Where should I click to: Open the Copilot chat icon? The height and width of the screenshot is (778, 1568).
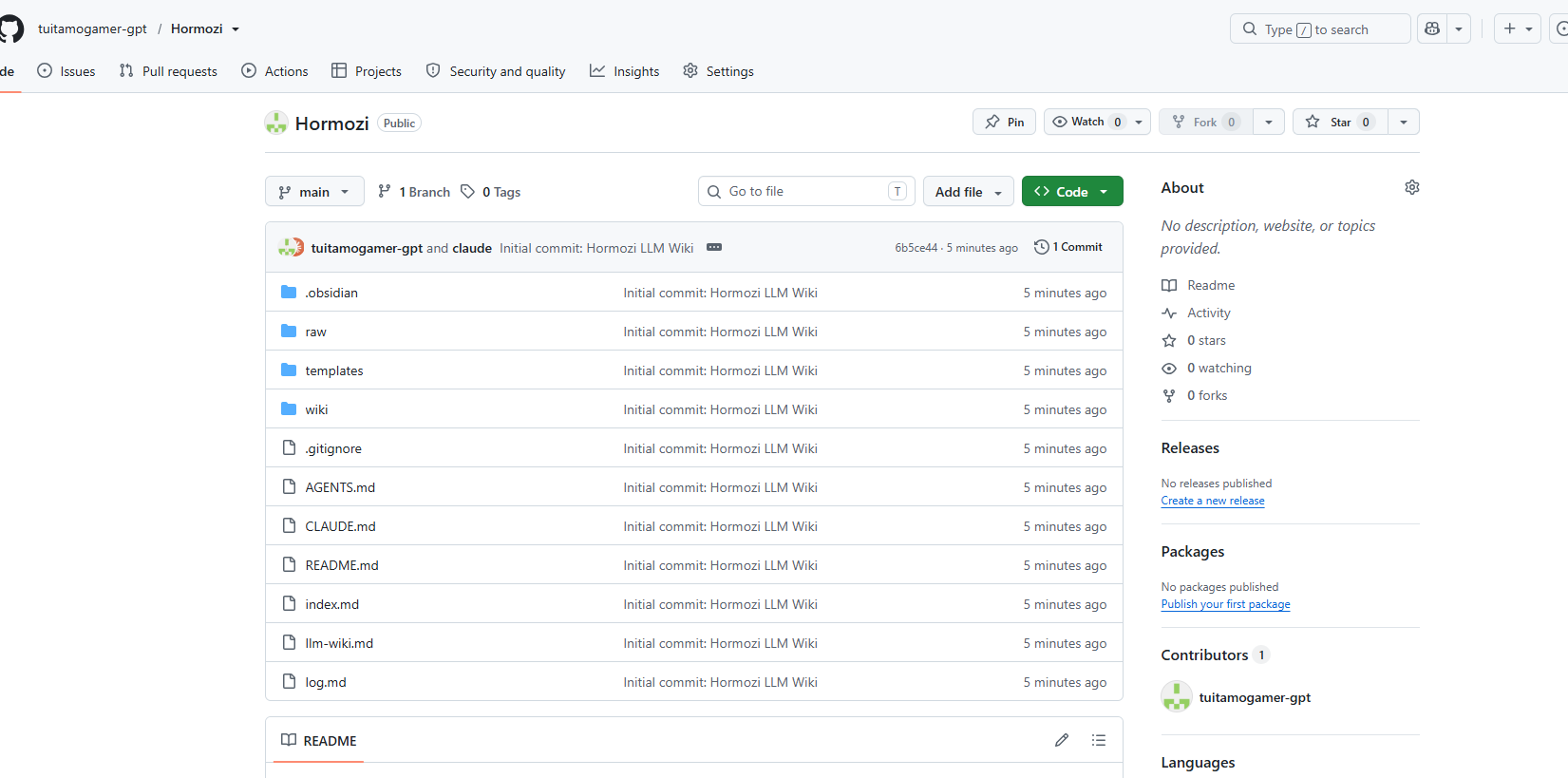tap(1432, 28)
